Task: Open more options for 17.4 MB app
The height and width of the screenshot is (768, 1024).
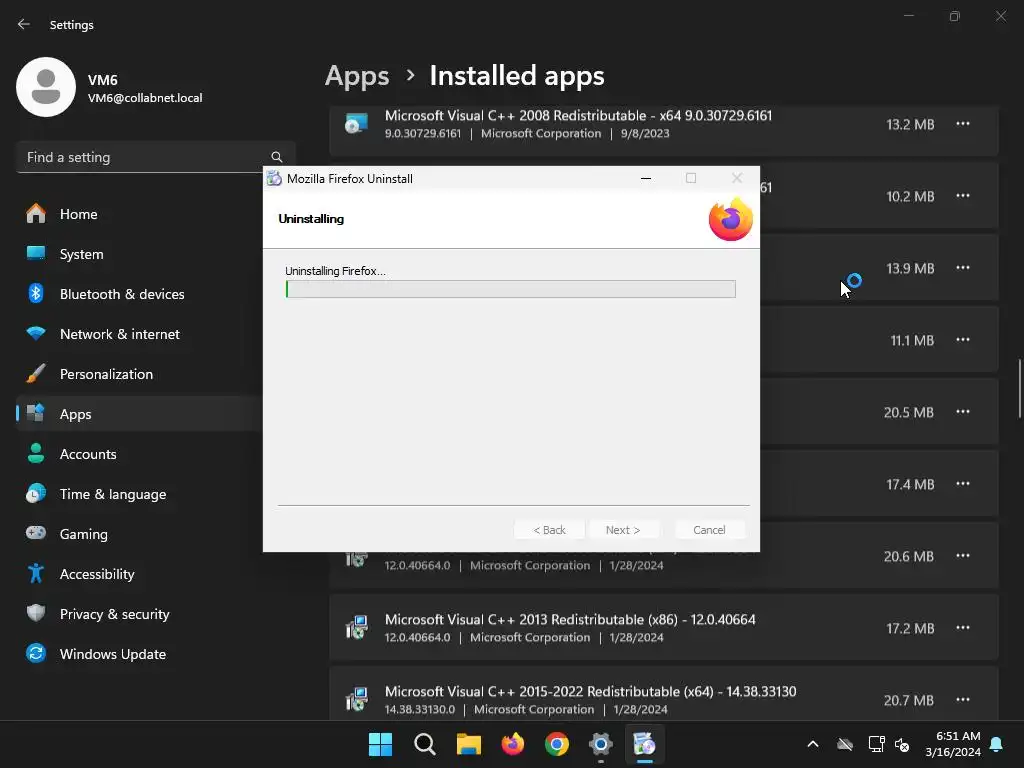Action: pos(963,484)
